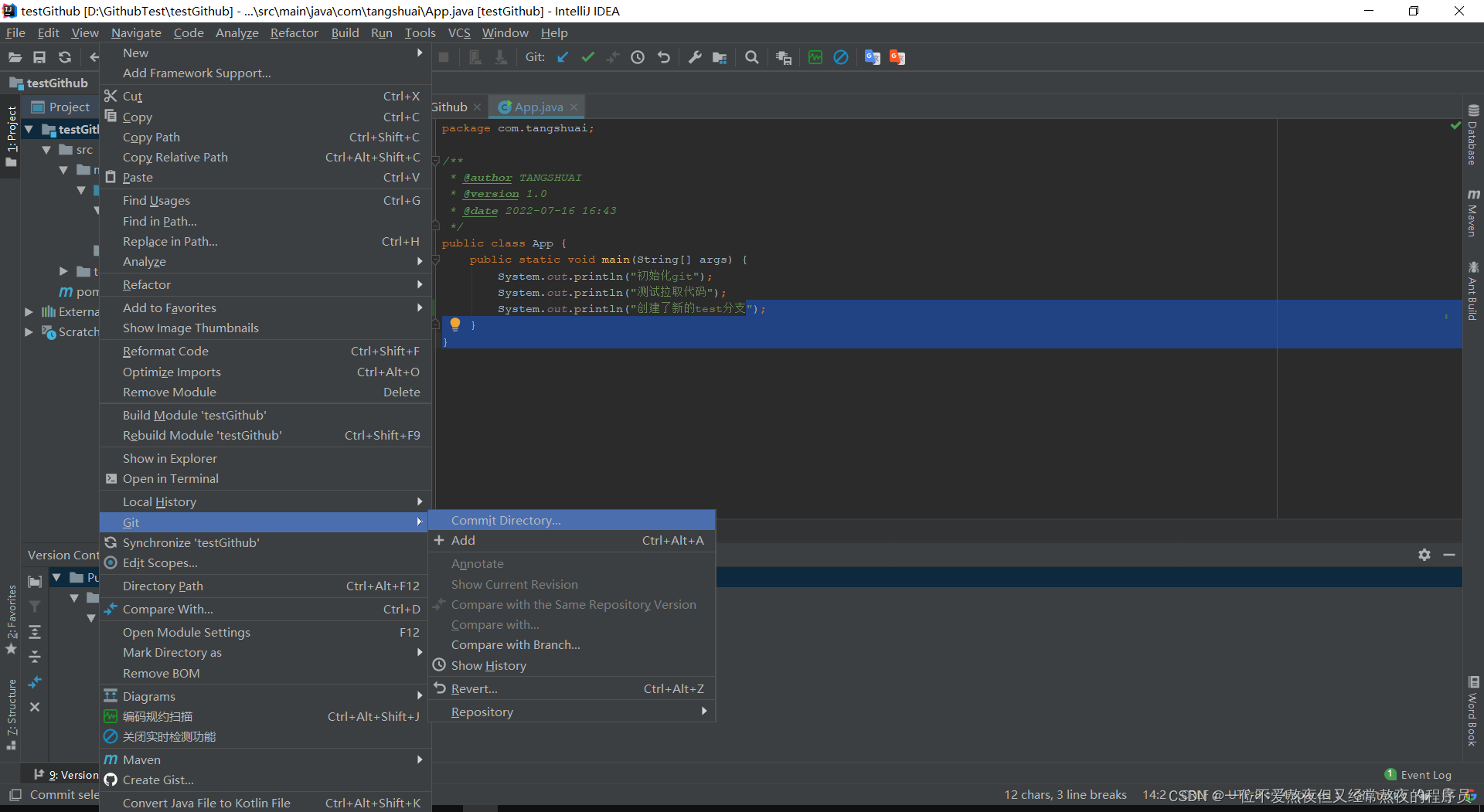The image size is (1484, 812).
Task: Toggle the 9: Version Control bottom tab
Action: [x=66, y=775]
